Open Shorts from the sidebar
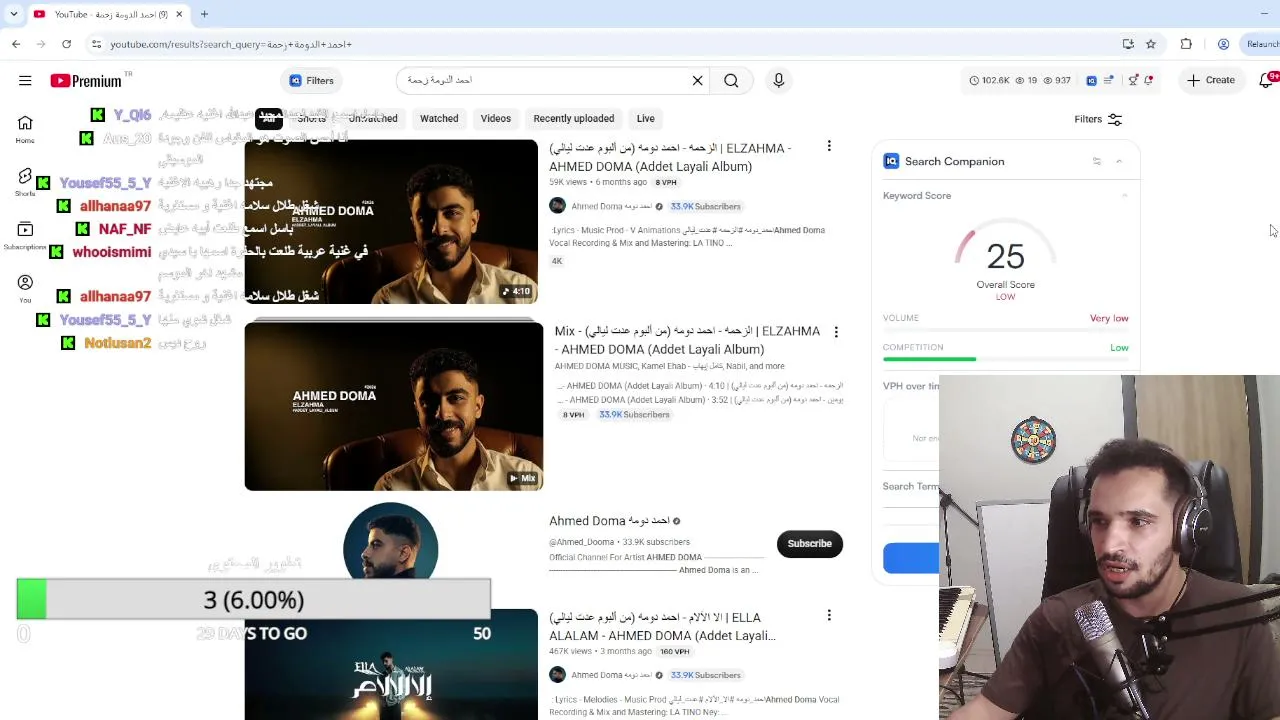This screenshot has height=720, width=1280. click(x=25, y=181)
